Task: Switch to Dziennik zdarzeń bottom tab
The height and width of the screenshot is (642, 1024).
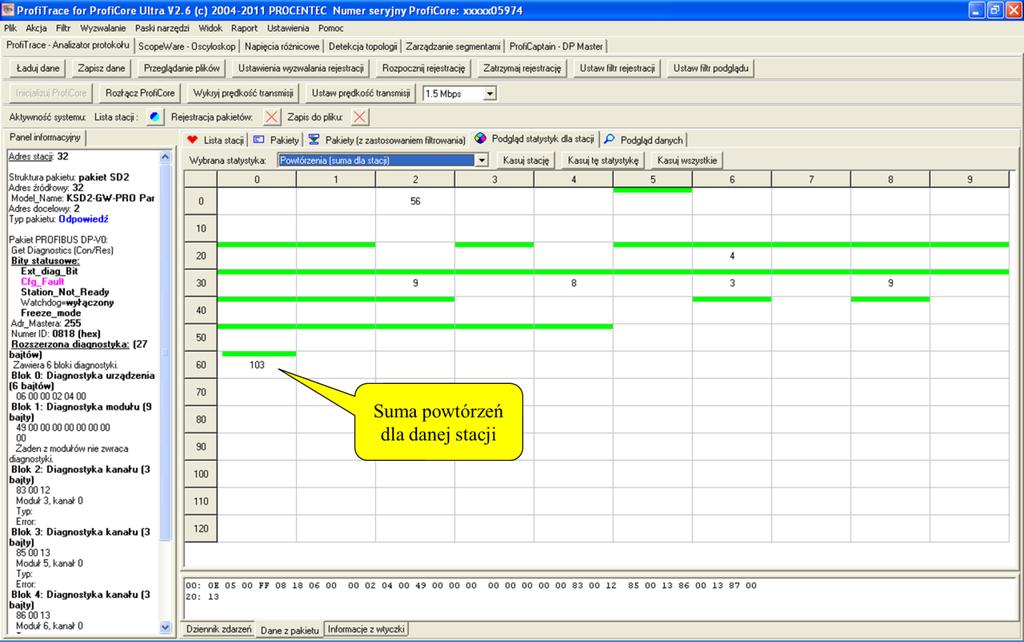Action: (x=219, y=629)
